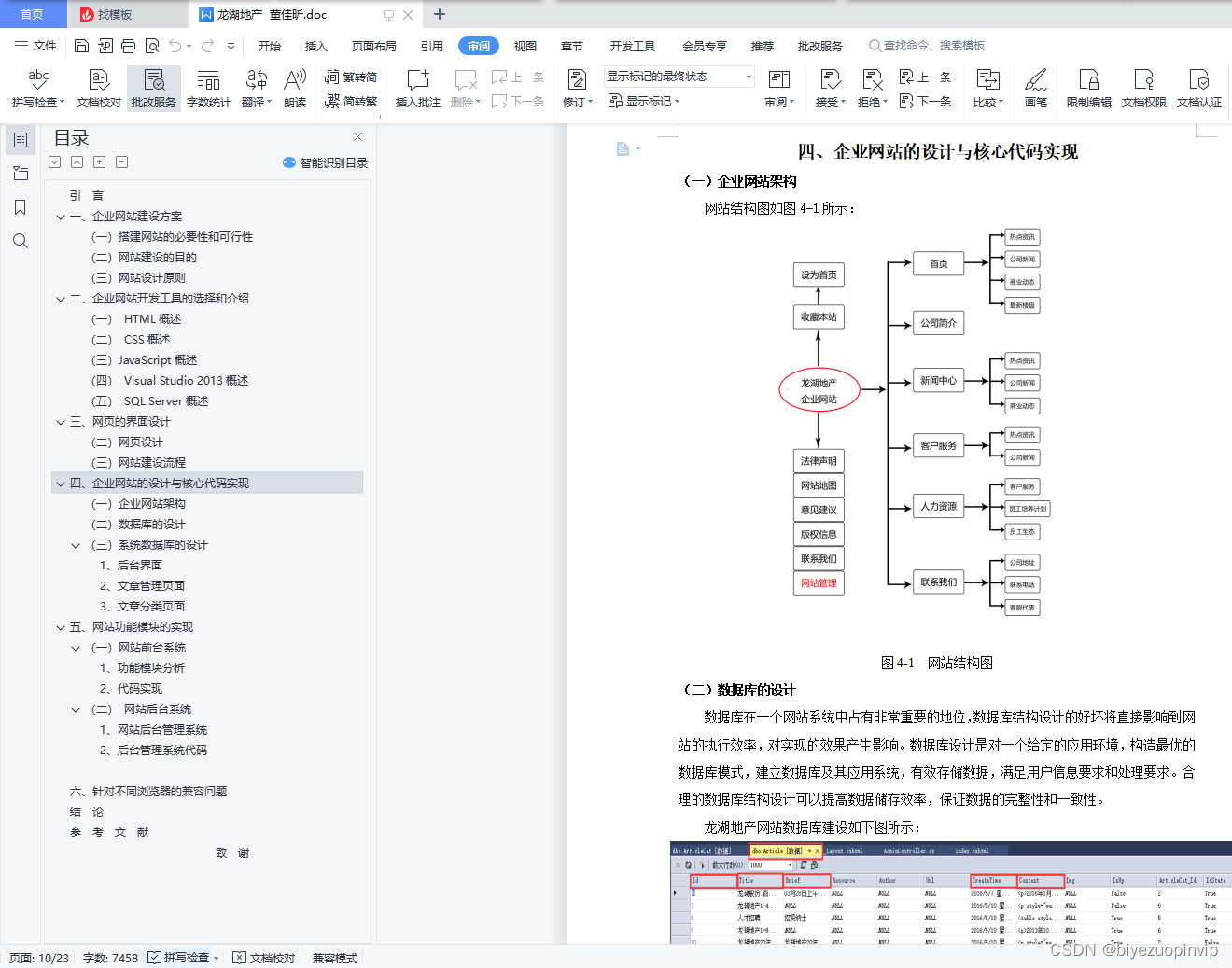Open 限制编辑 restrict editing

click(x=1087, y=89)
